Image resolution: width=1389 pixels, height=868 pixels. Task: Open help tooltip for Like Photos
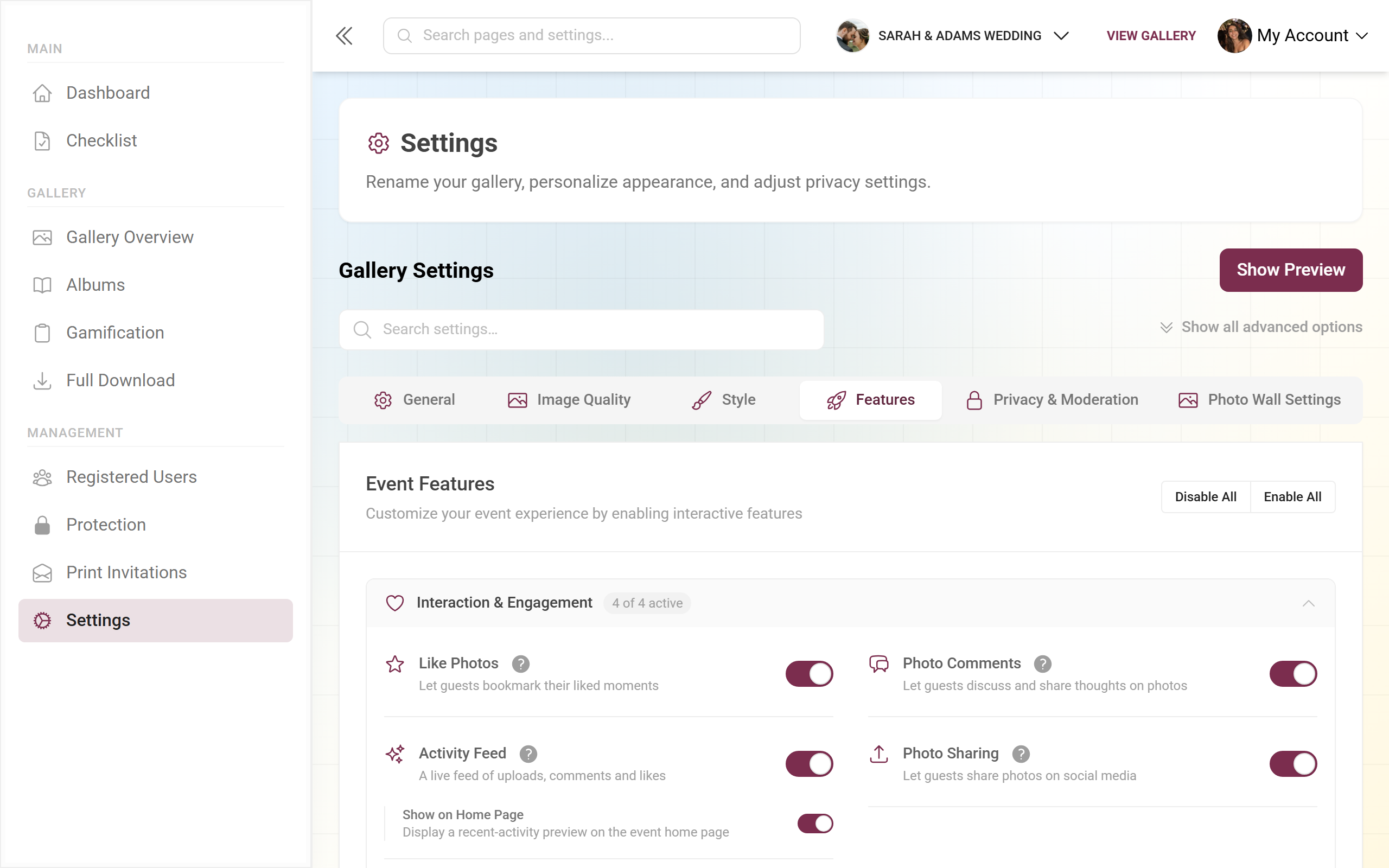(520, 664)
